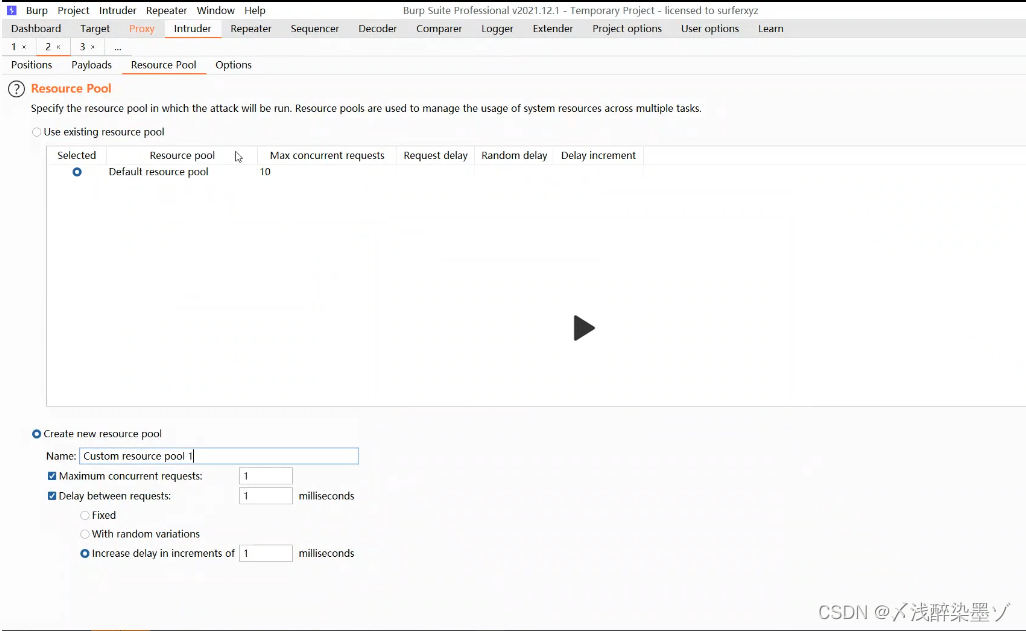Click the resource pool Name field
The image size is (1026, 631).
click(219, 456)
